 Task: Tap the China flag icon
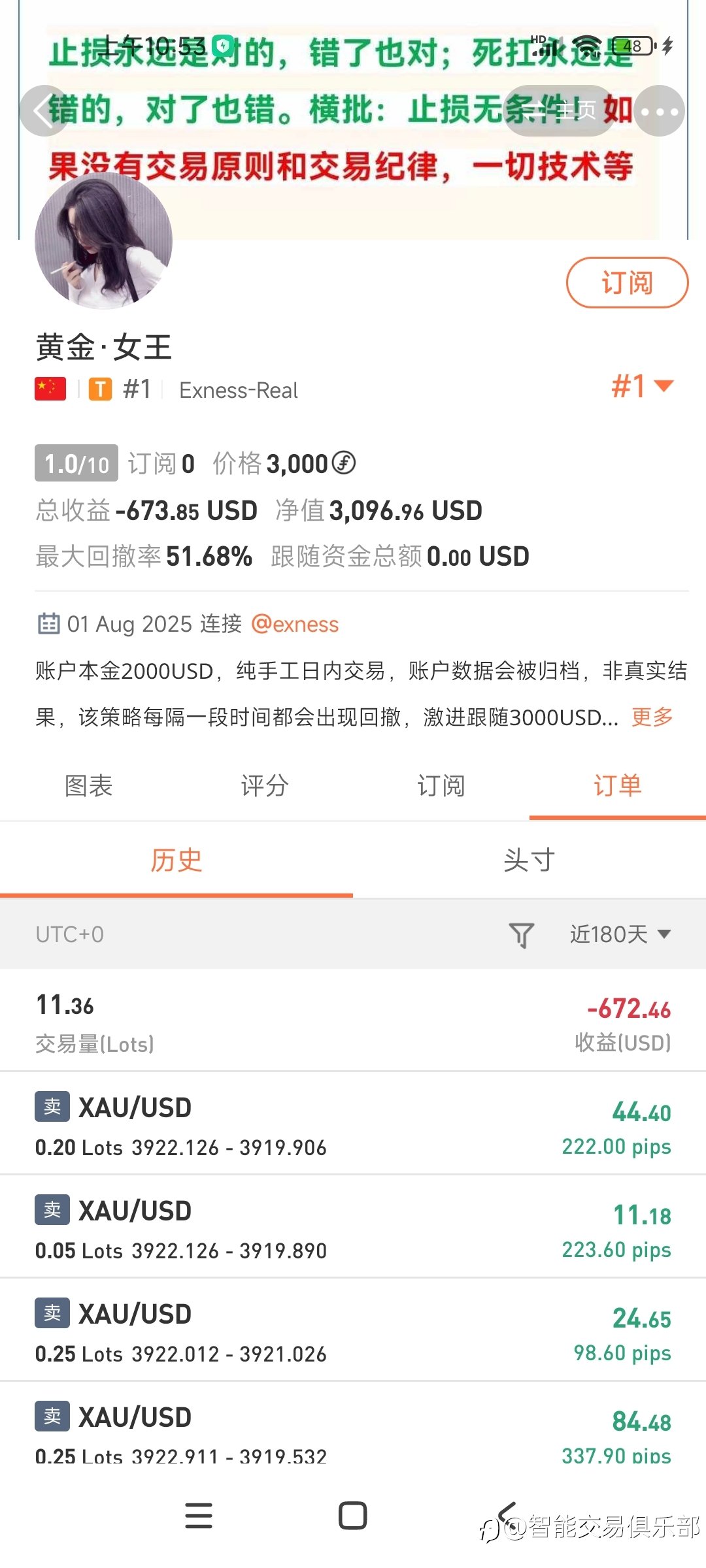(50, 389)
